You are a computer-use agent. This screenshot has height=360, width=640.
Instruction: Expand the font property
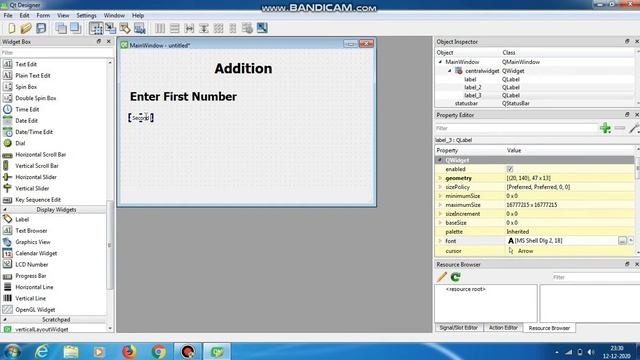pos(440,241)
